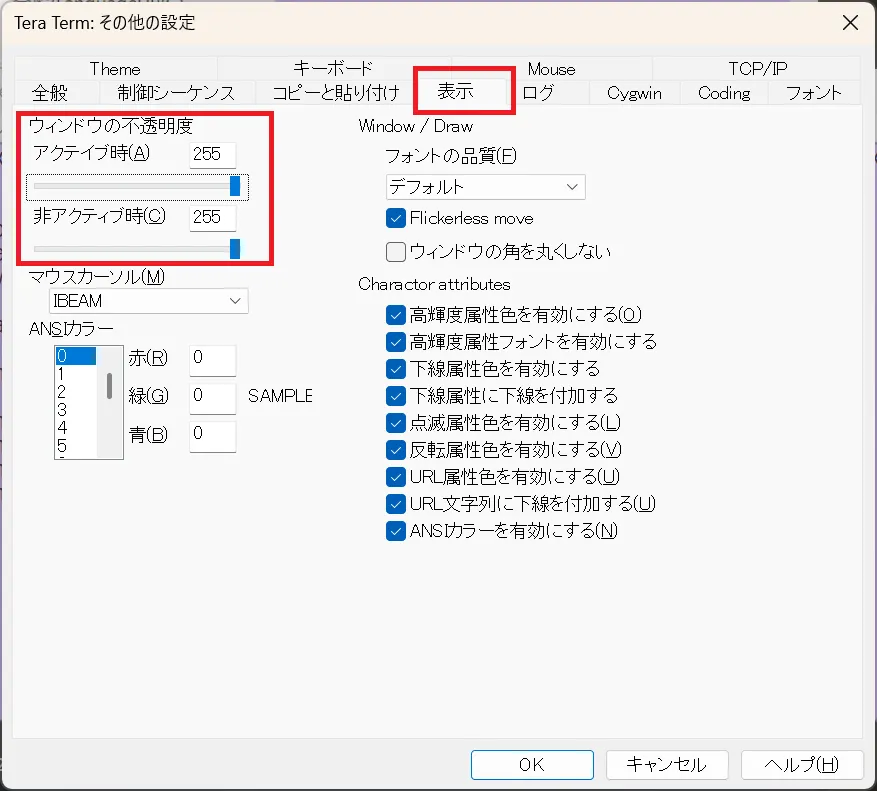Open the Coding settings tab
877x791 pixels.
pos(723,93)
